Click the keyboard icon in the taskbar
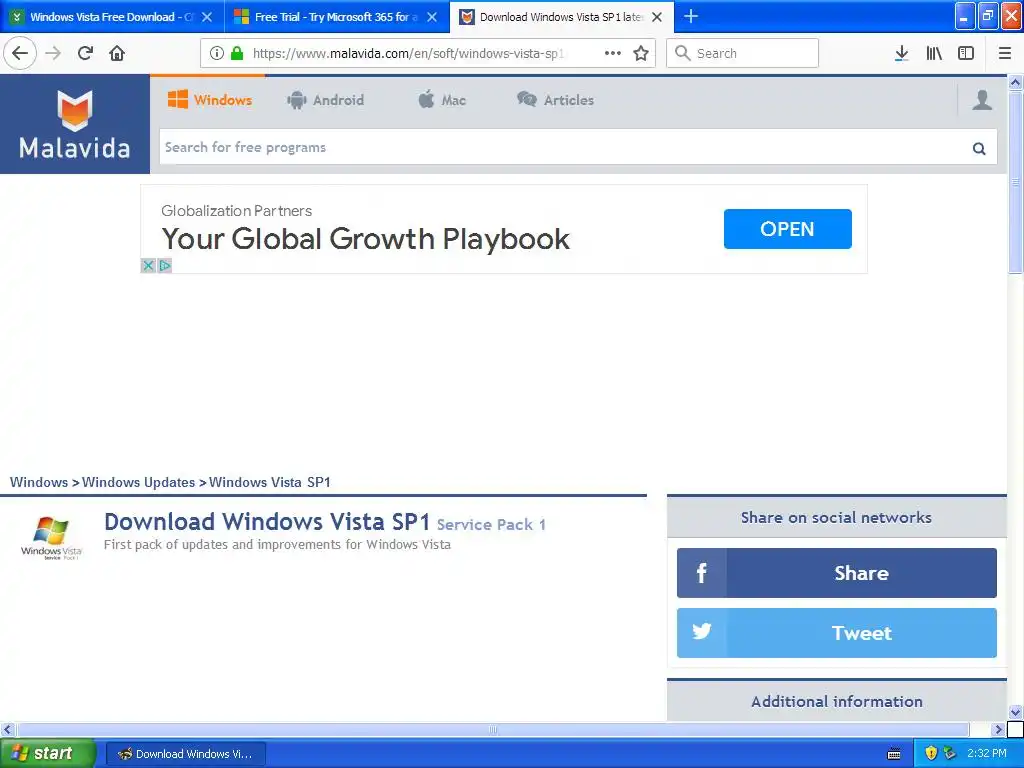 point(894,754)
